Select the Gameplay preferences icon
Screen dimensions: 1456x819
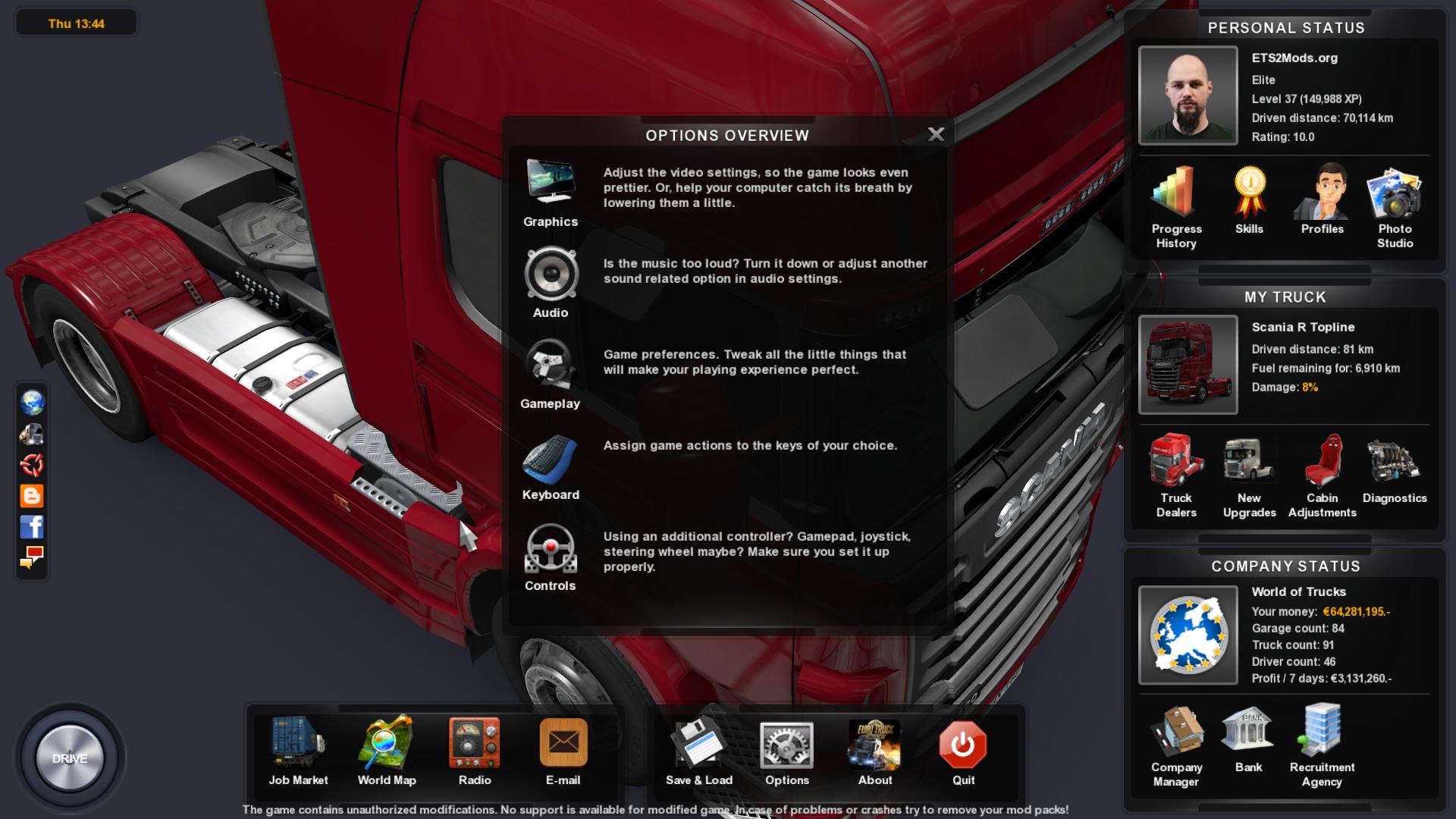[551, 365]
